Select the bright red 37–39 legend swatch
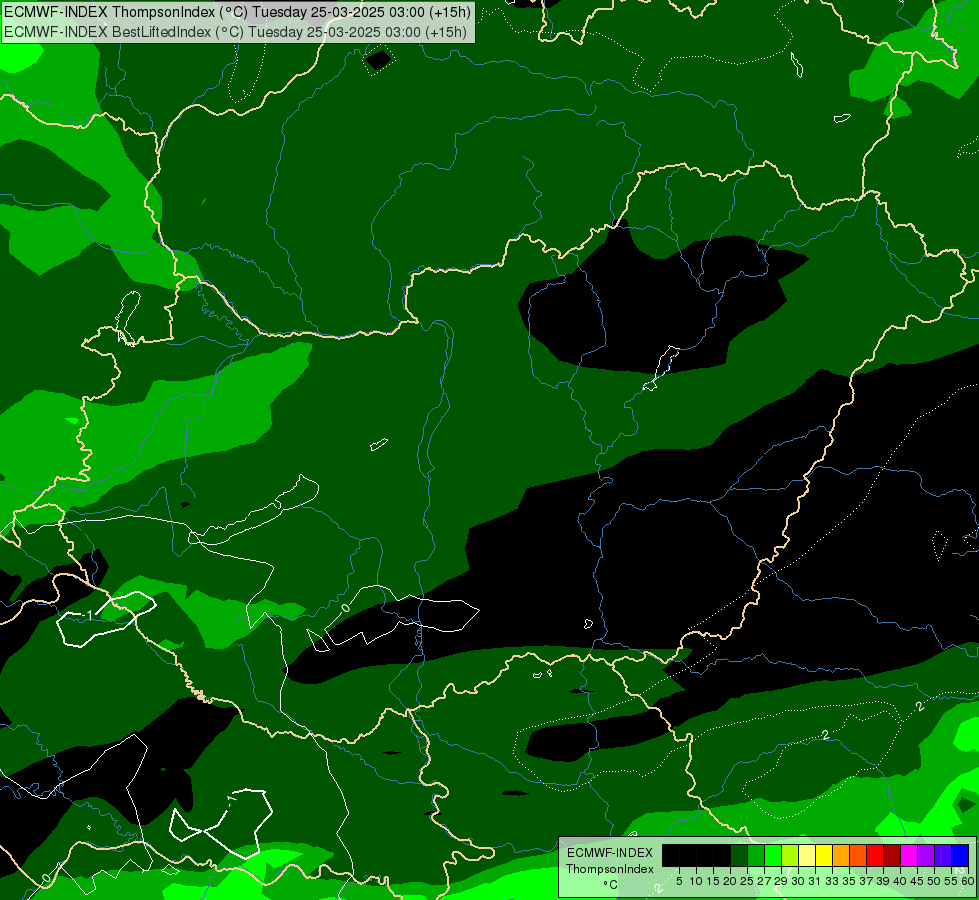 click(x=875, y=856)
